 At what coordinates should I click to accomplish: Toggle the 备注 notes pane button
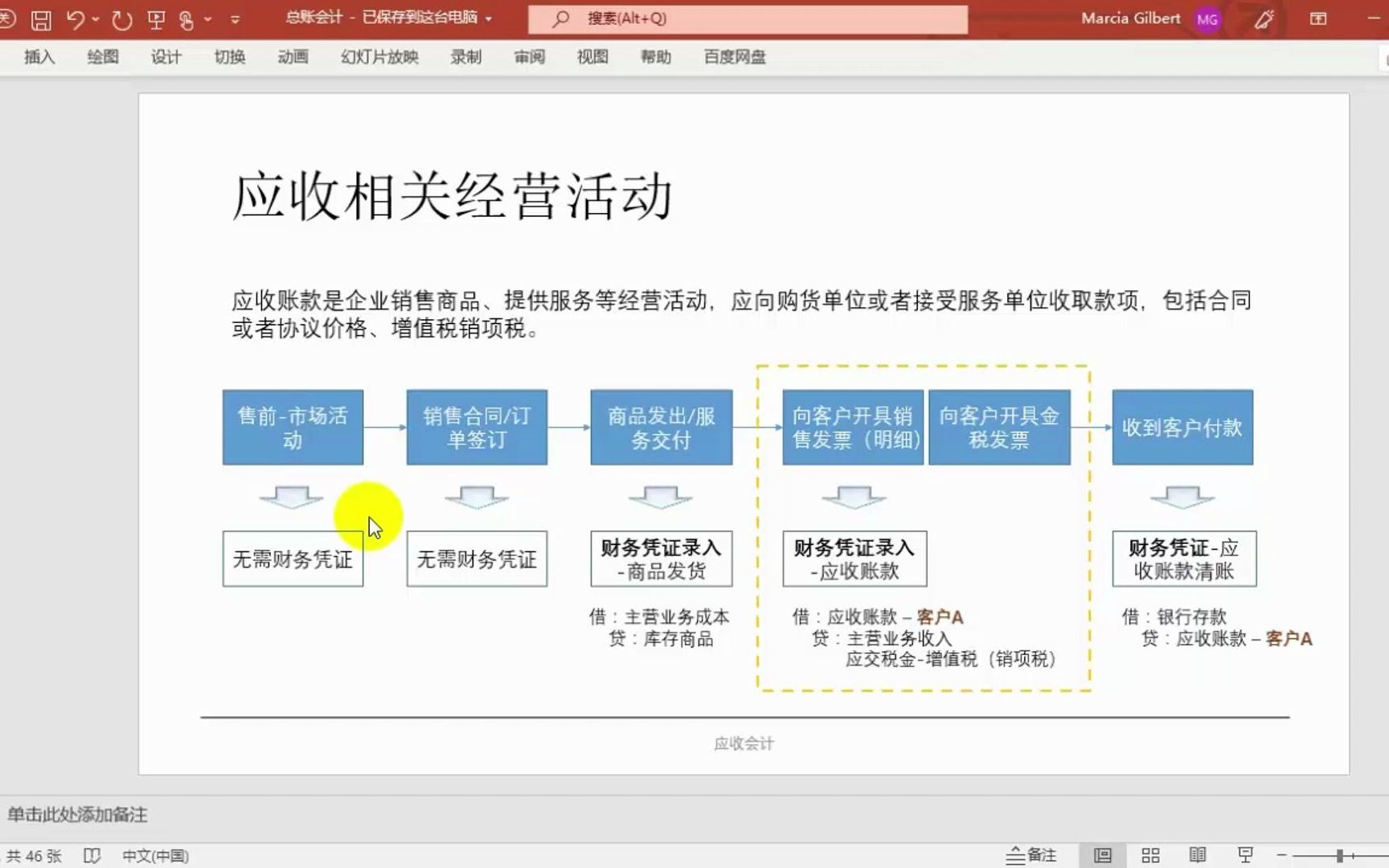pos(1031,855)
